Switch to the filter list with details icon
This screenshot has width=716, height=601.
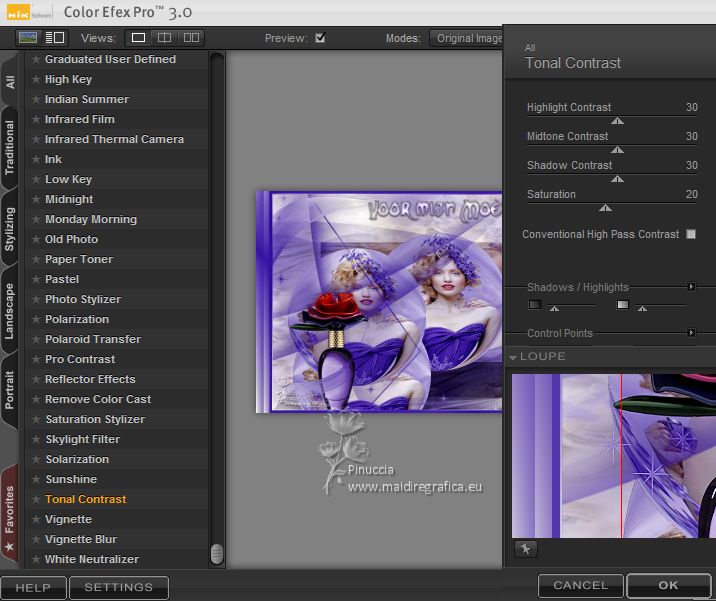[x=54, y=38]
